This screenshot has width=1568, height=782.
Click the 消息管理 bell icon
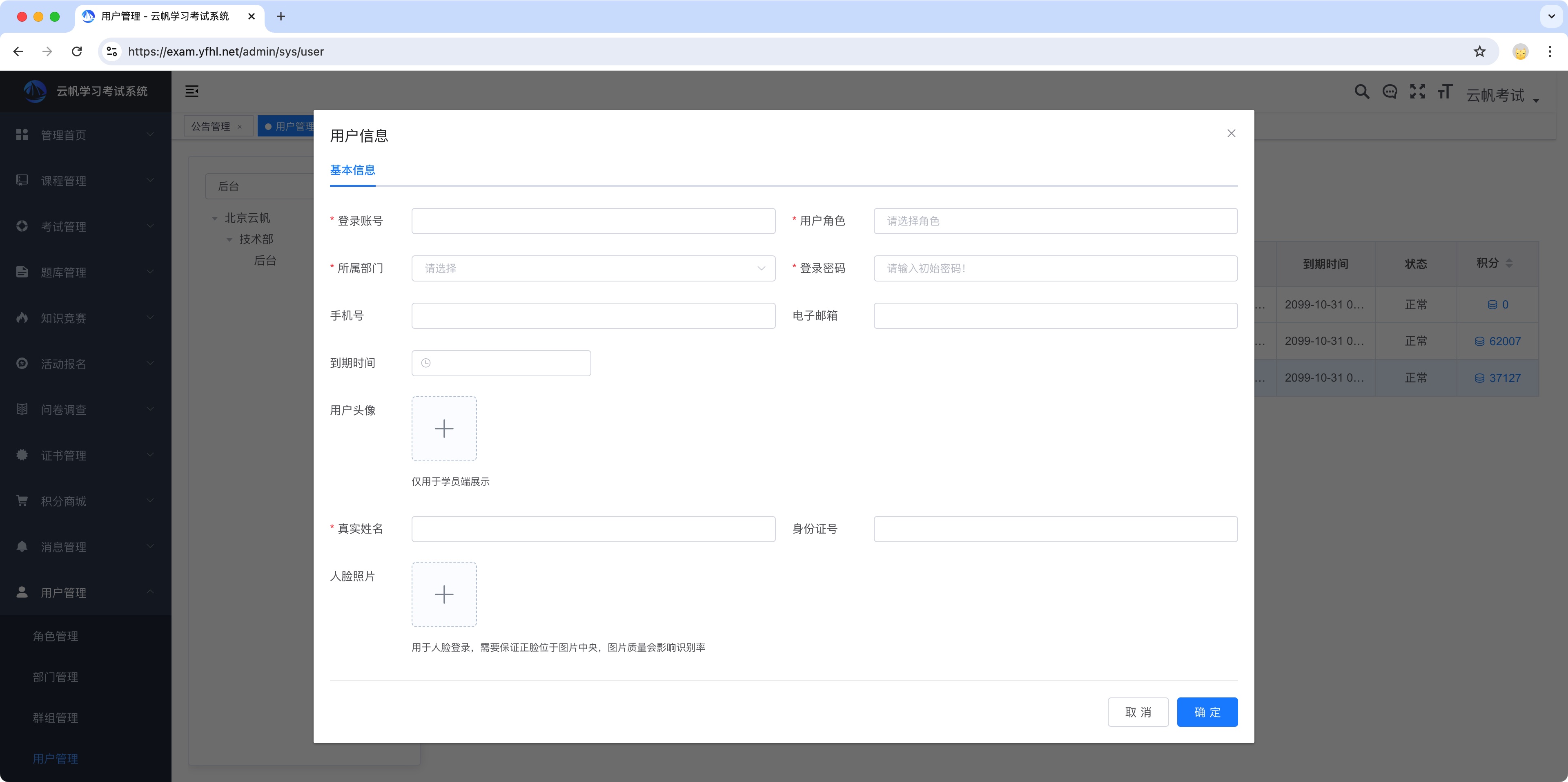pos(22,546)
